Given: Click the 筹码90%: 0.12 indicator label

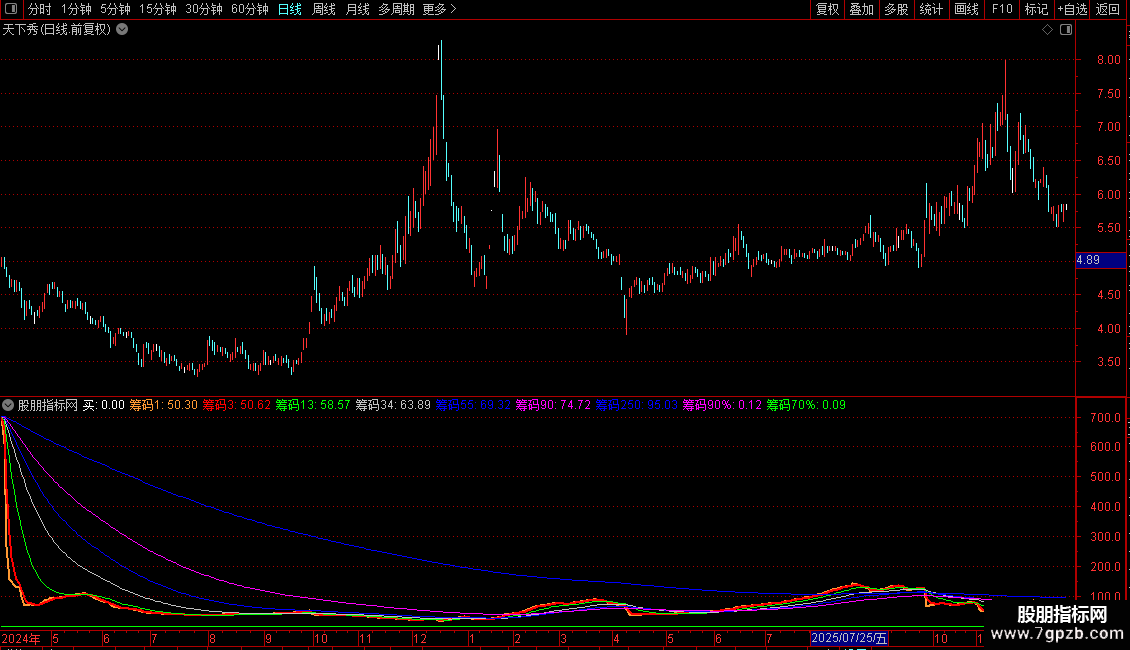Looking at the screenshot, I should pos(722,405).
